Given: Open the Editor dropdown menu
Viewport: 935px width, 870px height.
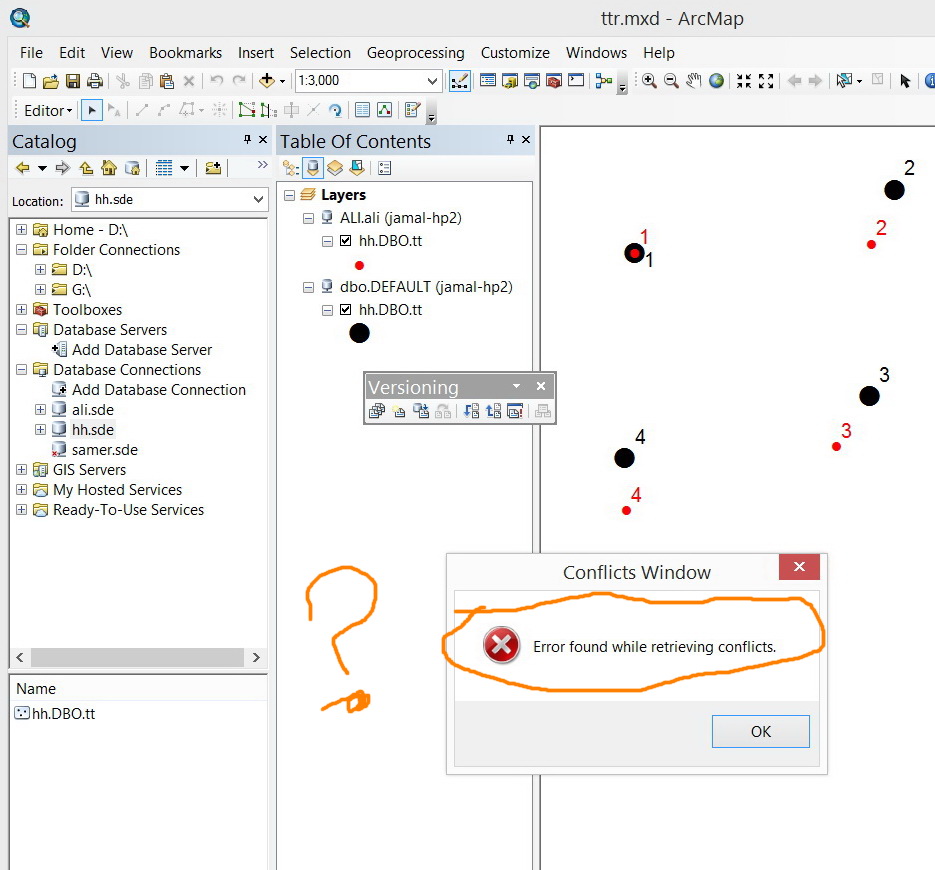Looking at the screenshot, I should pos(48,110).
